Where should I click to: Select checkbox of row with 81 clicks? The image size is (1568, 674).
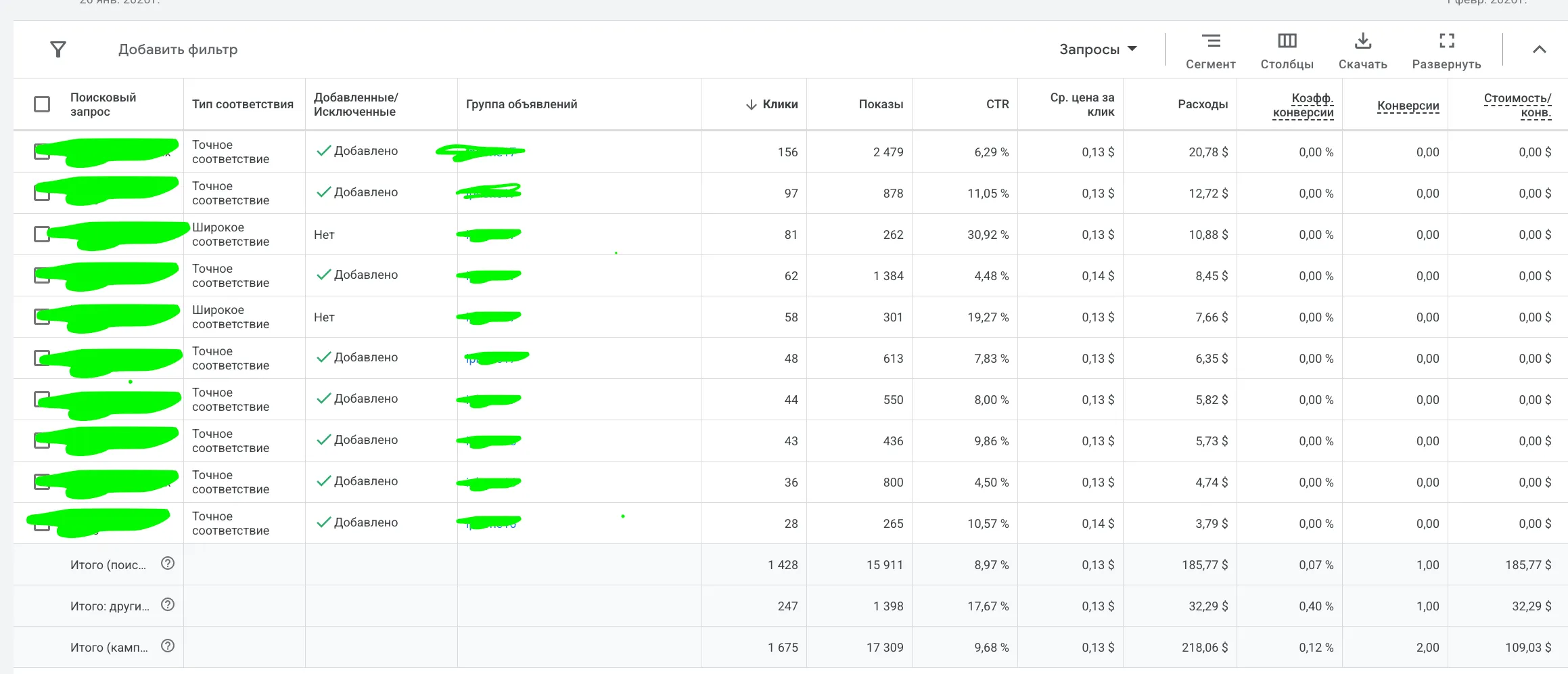[x=41, y=234]
